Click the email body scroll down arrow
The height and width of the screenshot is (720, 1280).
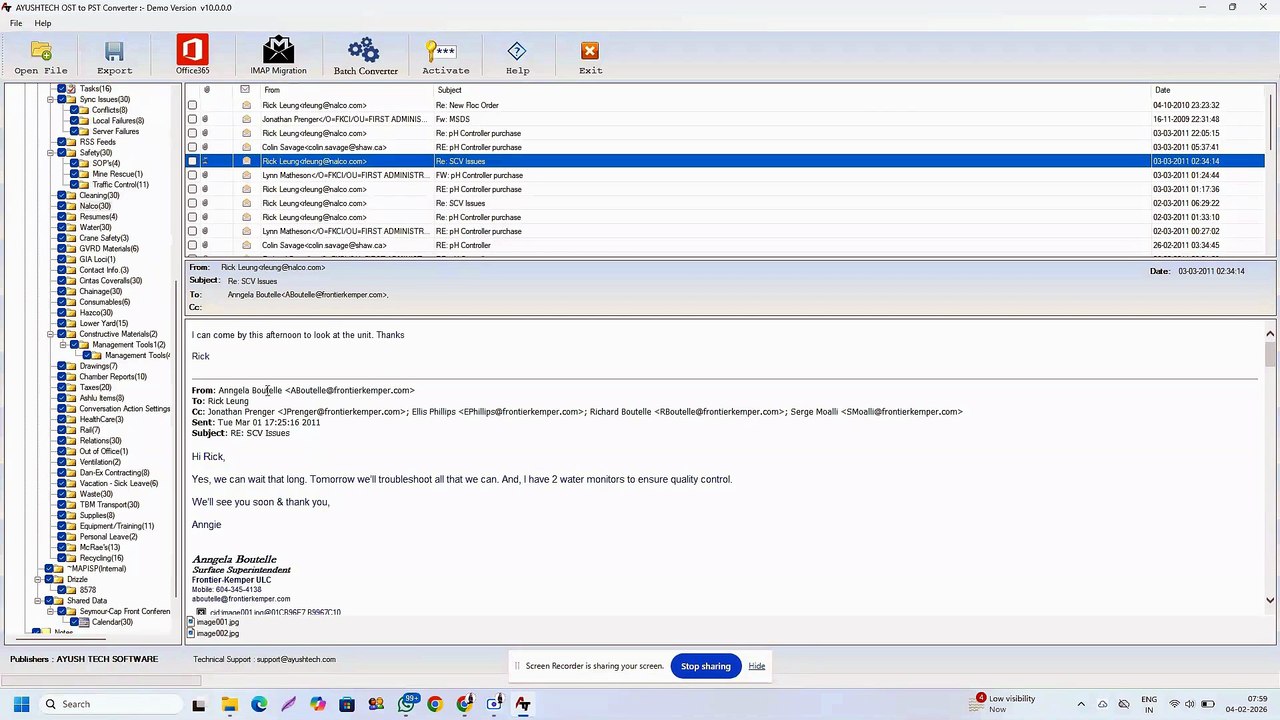(x=1270, y=600)
